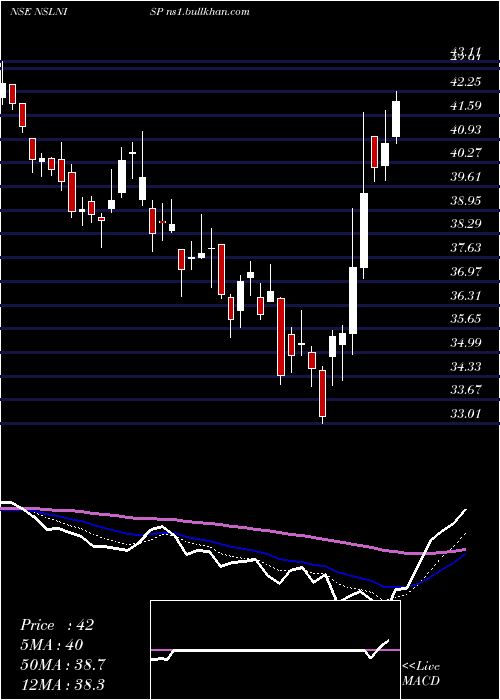Click the lowest red candlestick near 33.01
Viewport: 500px width, 700px height.
322,393
